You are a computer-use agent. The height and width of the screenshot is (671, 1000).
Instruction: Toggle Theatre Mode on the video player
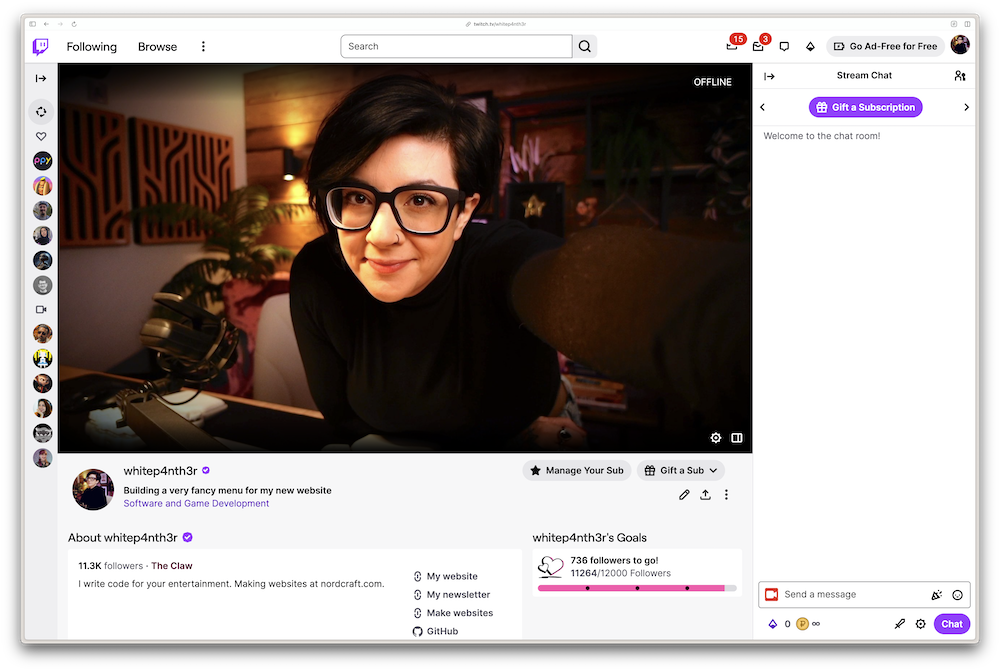point(737,437)
